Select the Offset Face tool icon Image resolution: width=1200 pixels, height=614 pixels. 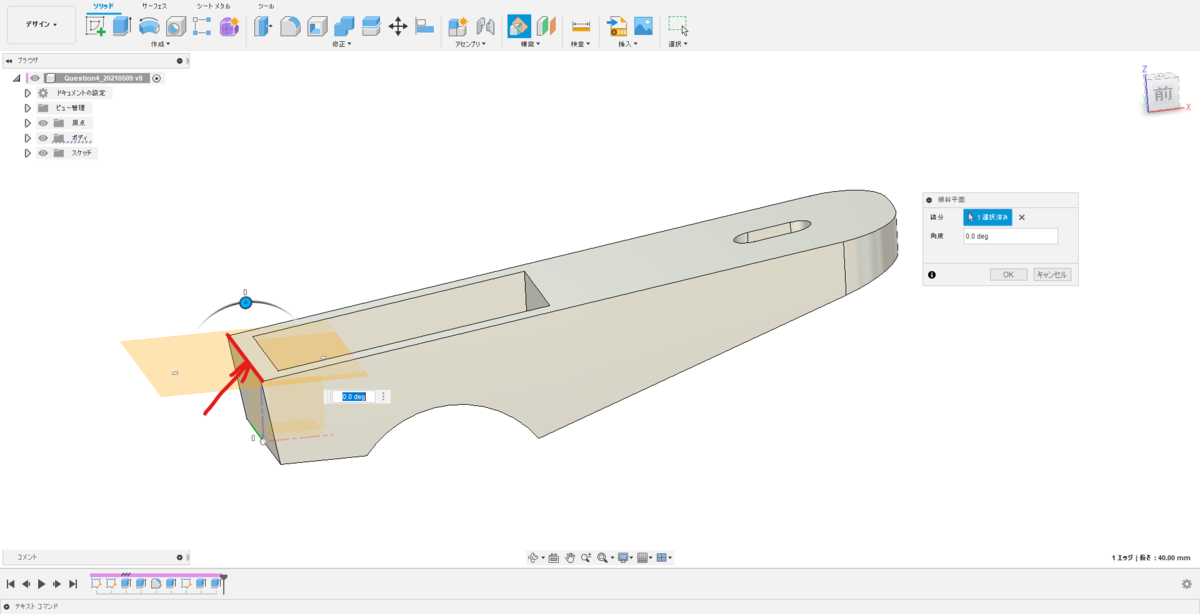pyautogui.click(x=371, y=27)
